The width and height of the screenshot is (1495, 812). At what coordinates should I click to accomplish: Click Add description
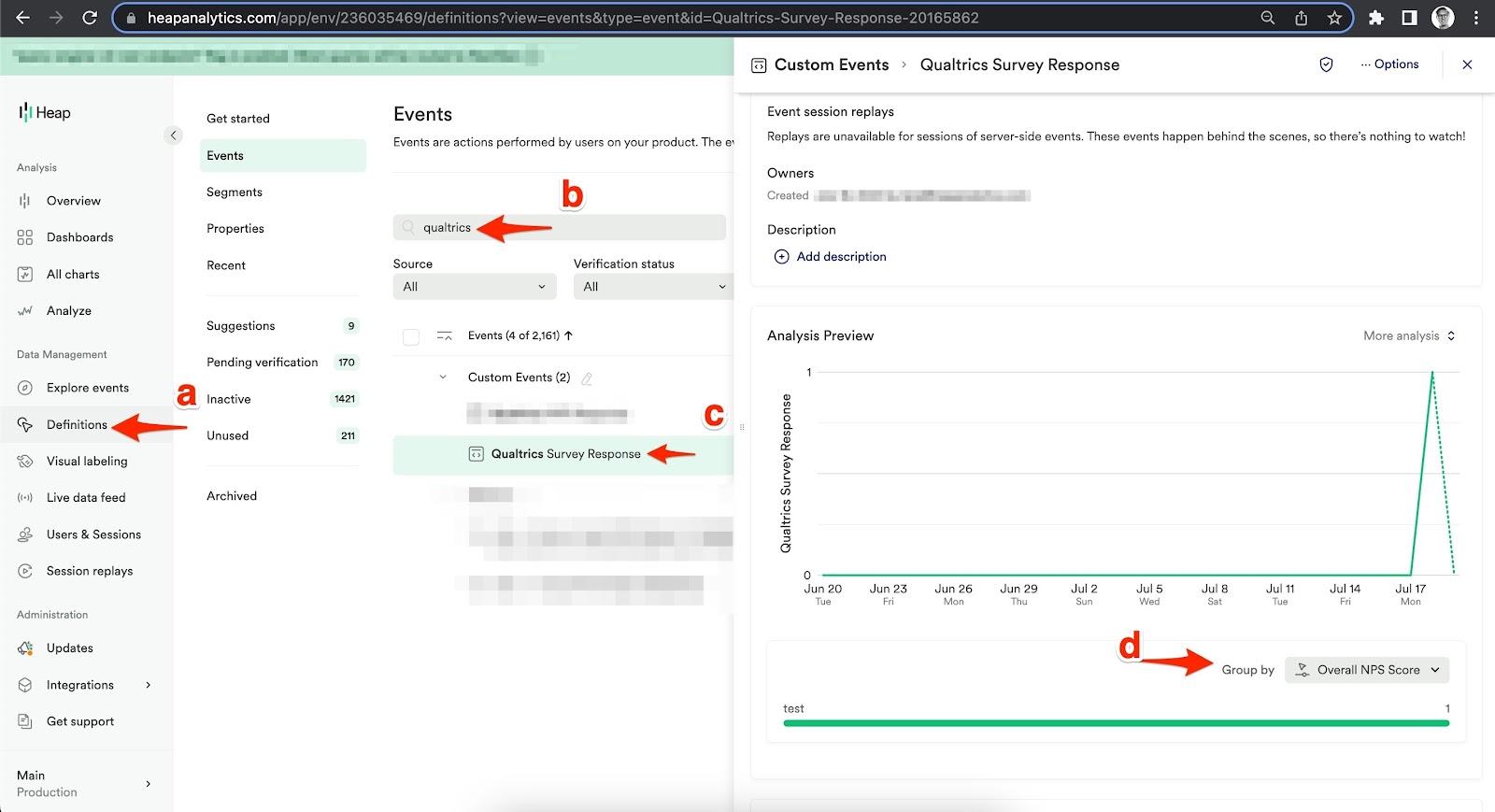[x=831, y=257]
